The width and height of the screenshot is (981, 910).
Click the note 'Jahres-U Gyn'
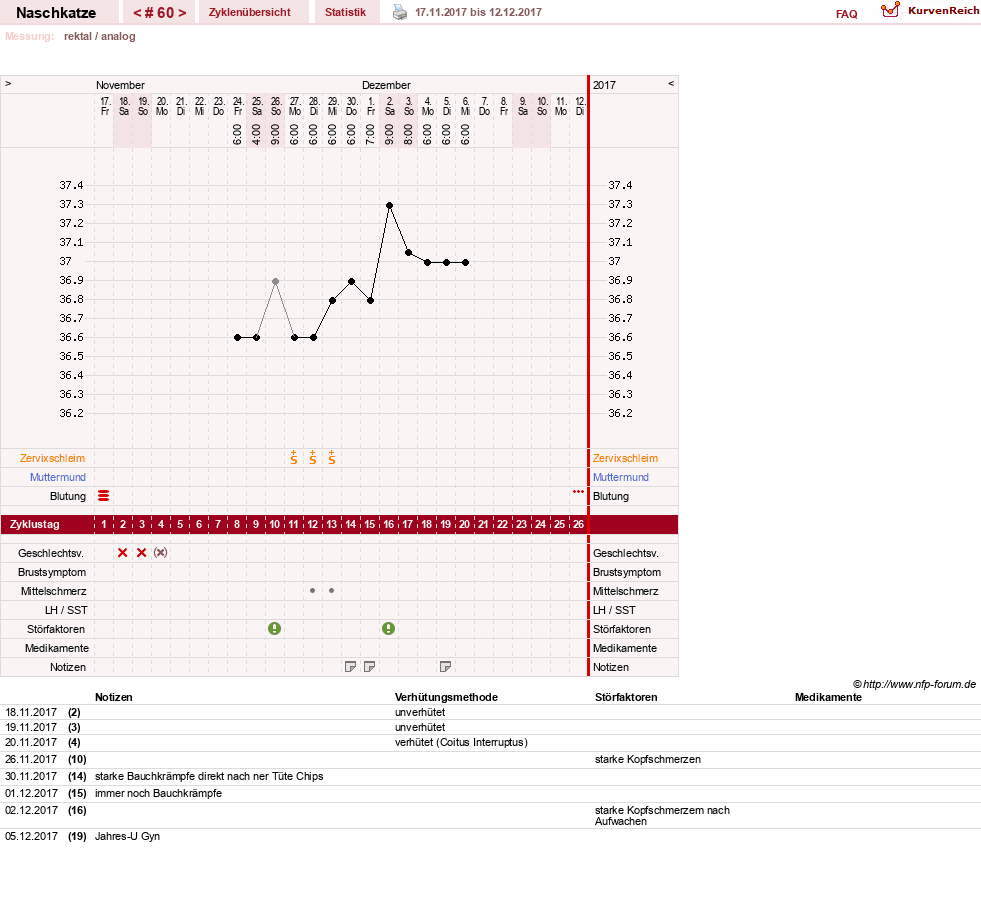[x=128, y=836]
